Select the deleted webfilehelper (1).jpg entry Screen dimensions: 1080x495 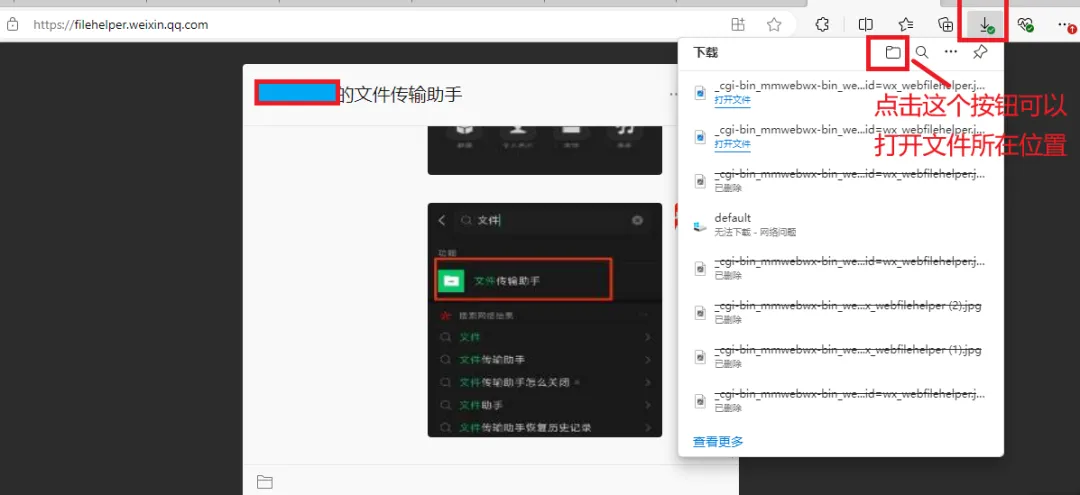coord(840,357)
